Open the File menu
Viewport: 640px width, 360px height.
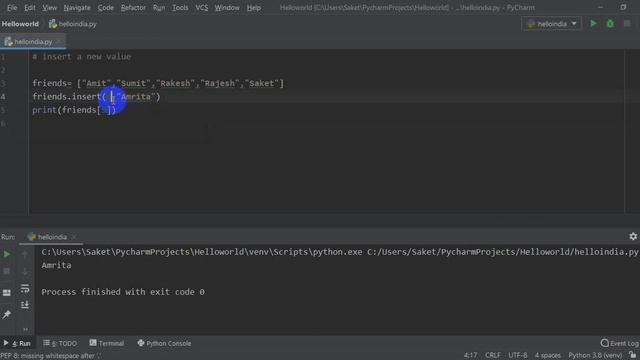pos(12,8)
